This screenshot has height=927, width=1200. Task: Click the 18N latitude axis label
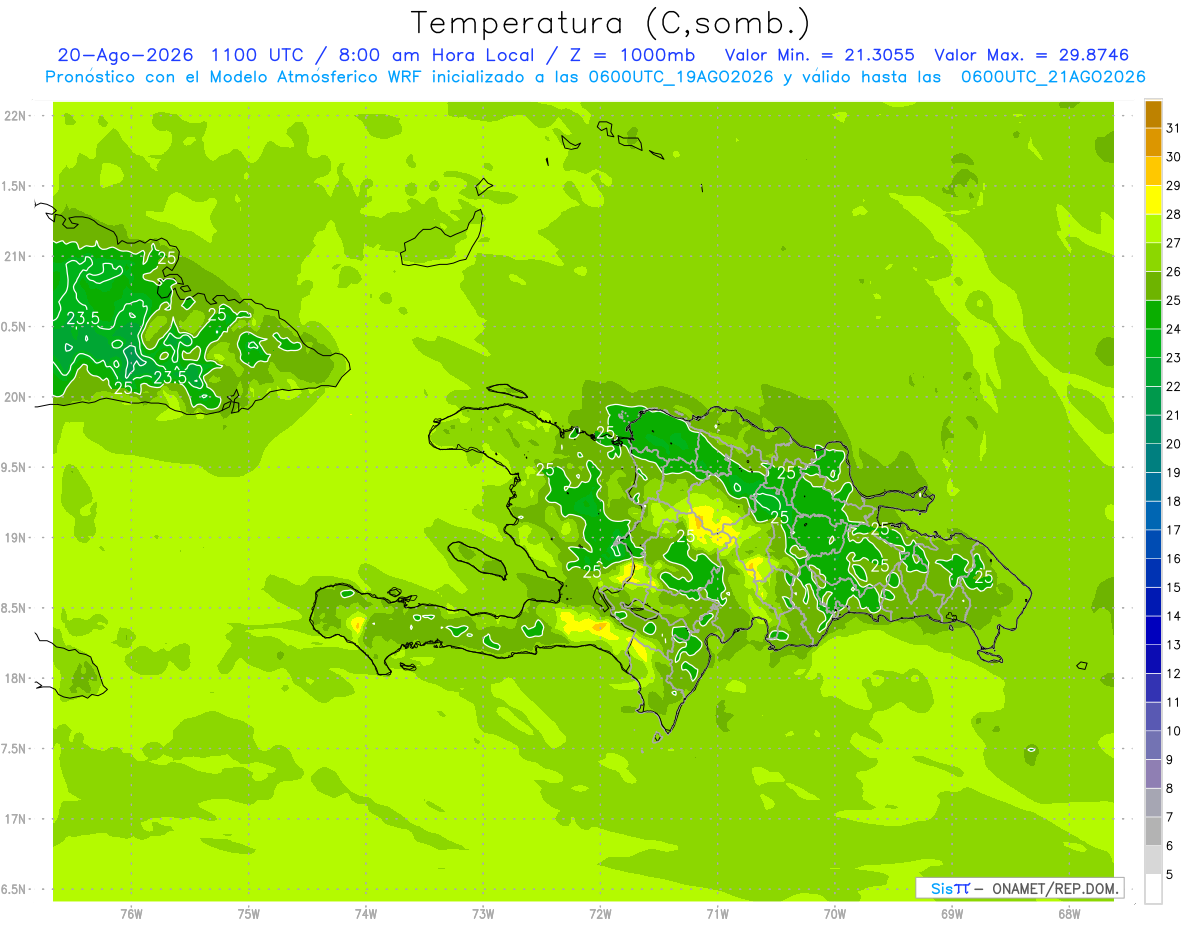15,679
